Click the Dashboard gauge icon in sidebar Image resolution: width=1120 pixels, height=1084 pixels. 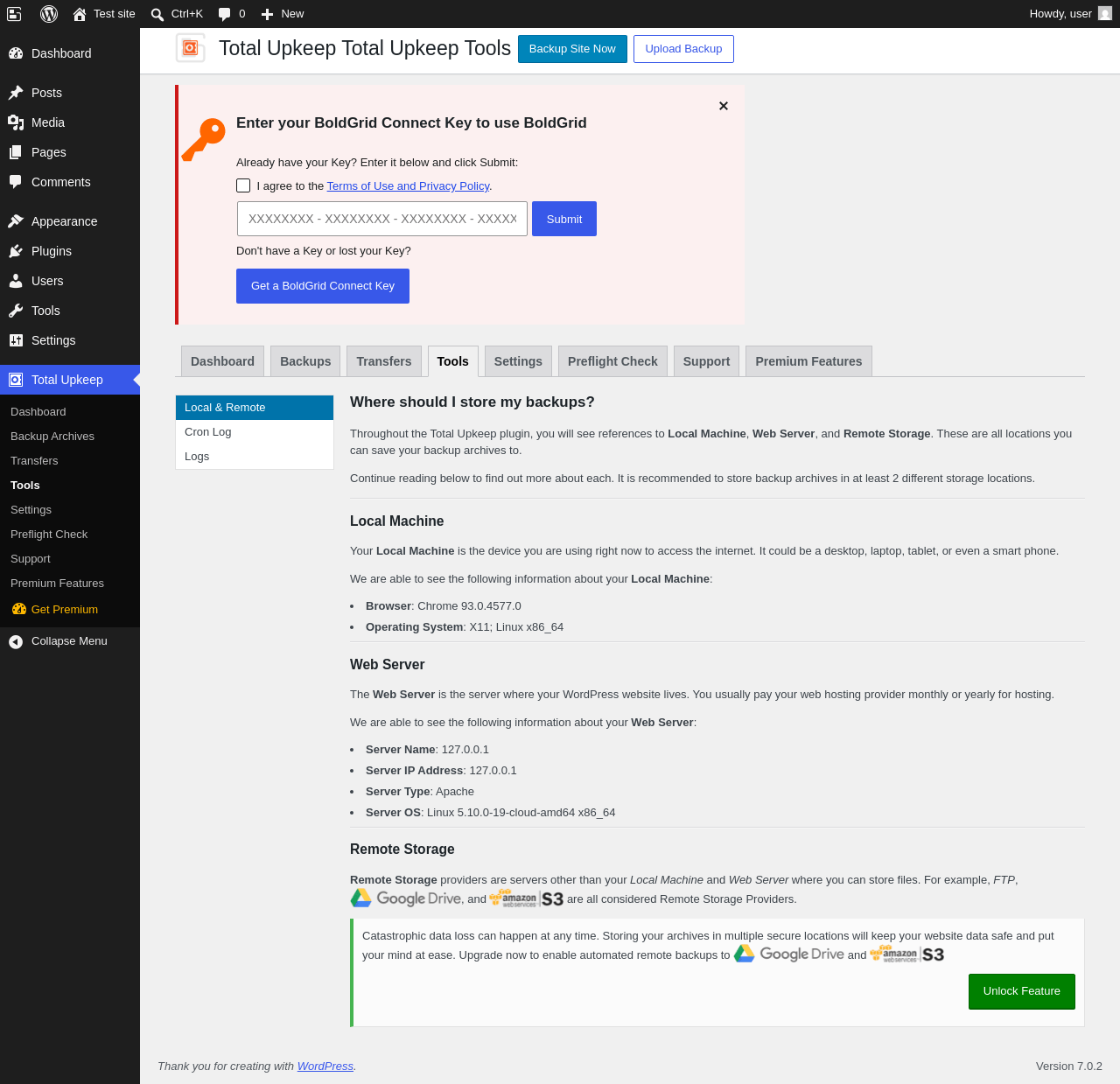(x=16, y=53)
